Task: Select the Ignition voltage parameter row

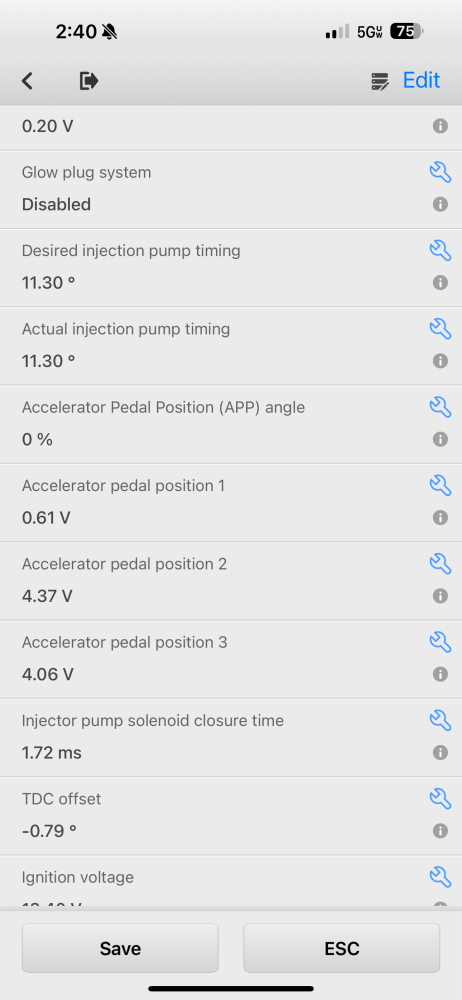Action: [x=231, y=883]
